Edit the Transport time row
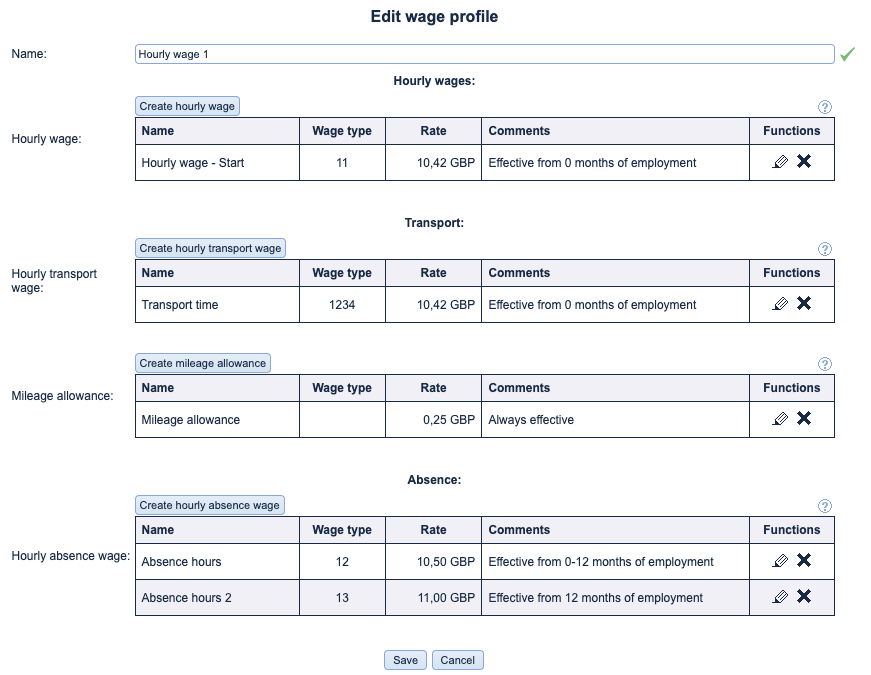 point(780,304)
